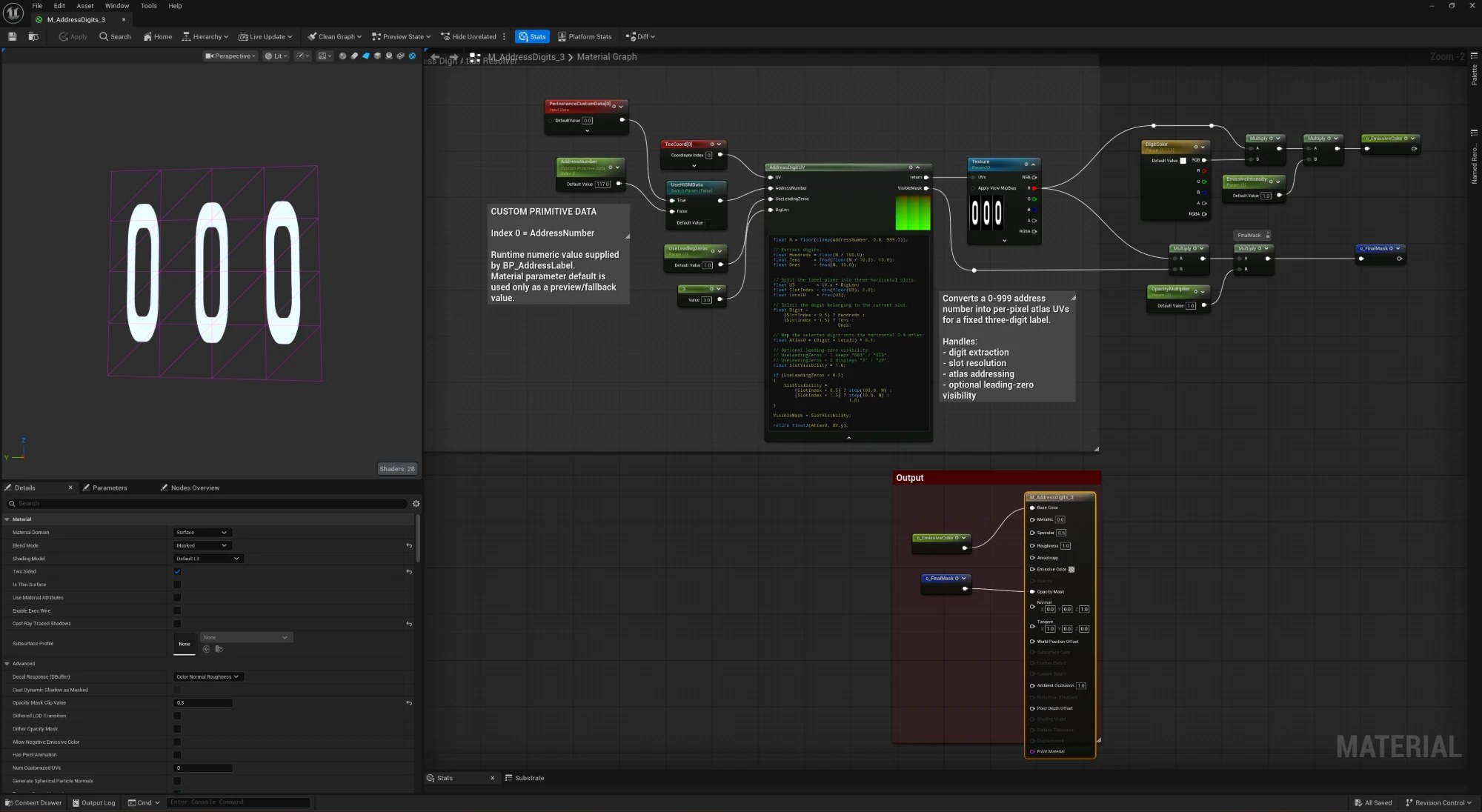The width and height of the screenshot is (1482, 812).
Task: Select the sphere preview mesh icon
Action: [x=342, y=56]
